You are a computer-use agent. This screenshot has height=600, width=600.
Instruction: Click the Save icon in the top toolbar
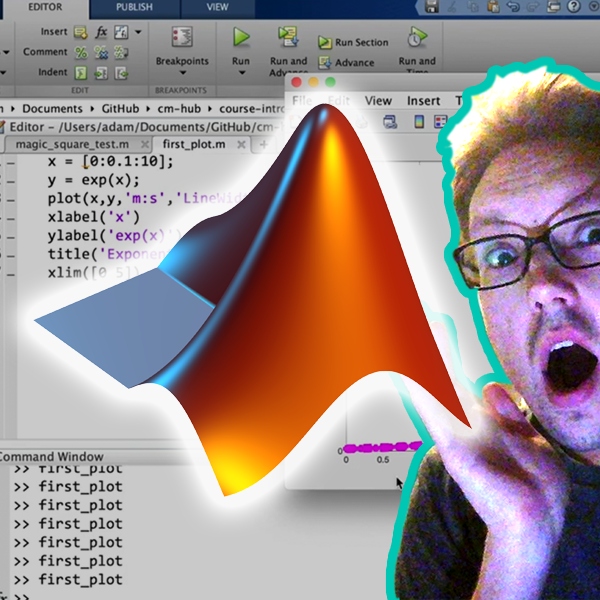(x=432, y=7)
